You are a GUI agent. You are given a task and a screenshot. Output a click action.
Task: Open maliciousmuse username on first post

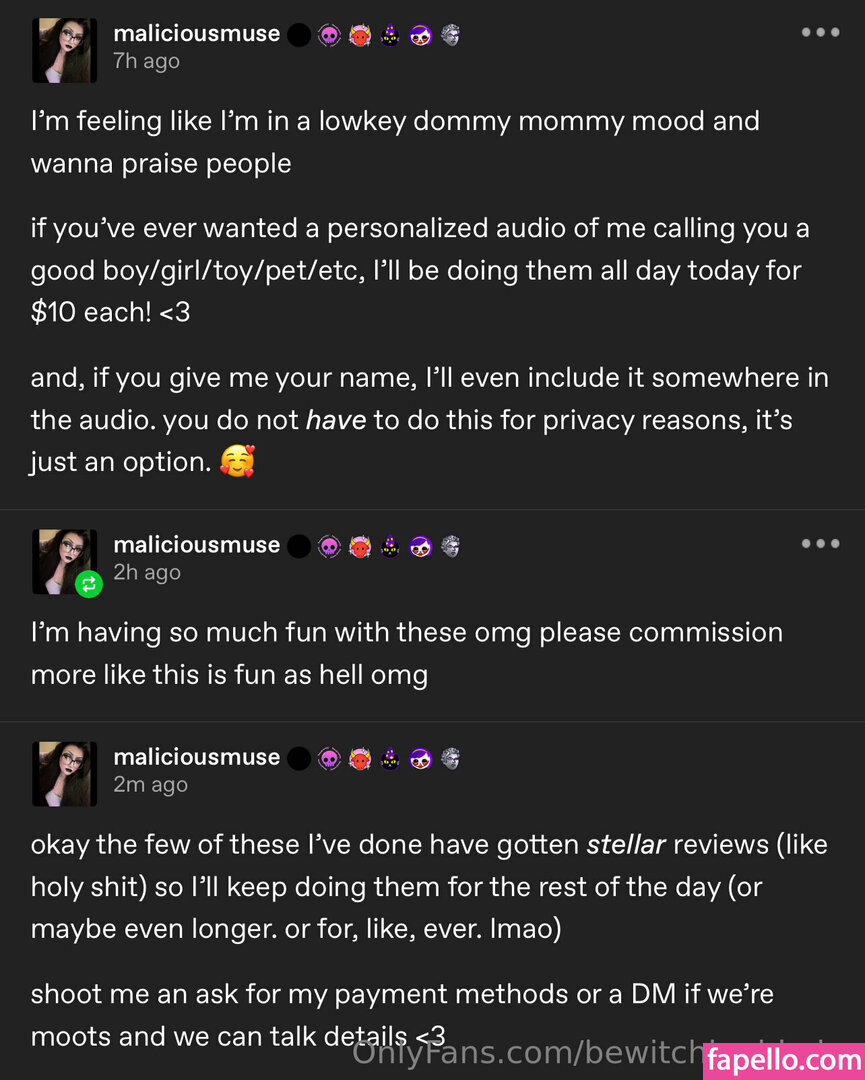[196, 33]
